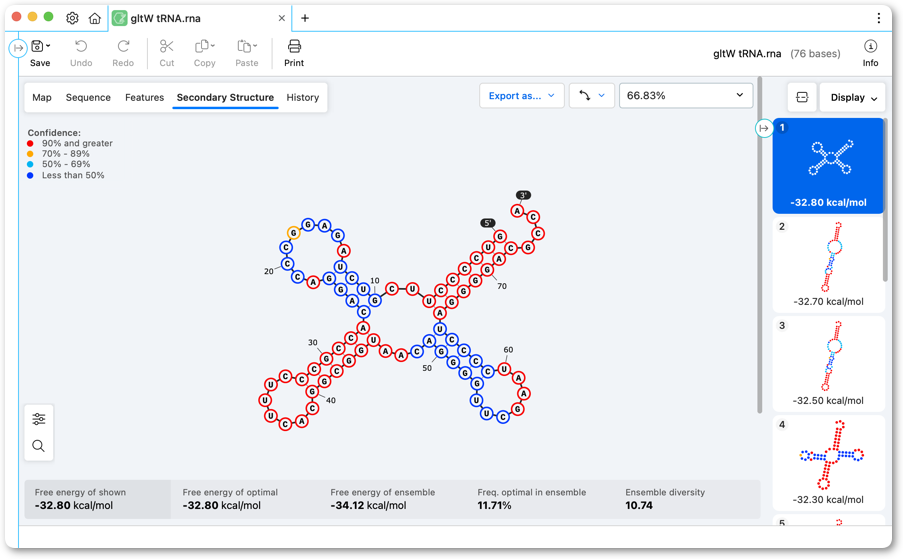Viewport: 903px width, 559px height.
Task: Expand rotation options chevron
Action: pos(602,96)
